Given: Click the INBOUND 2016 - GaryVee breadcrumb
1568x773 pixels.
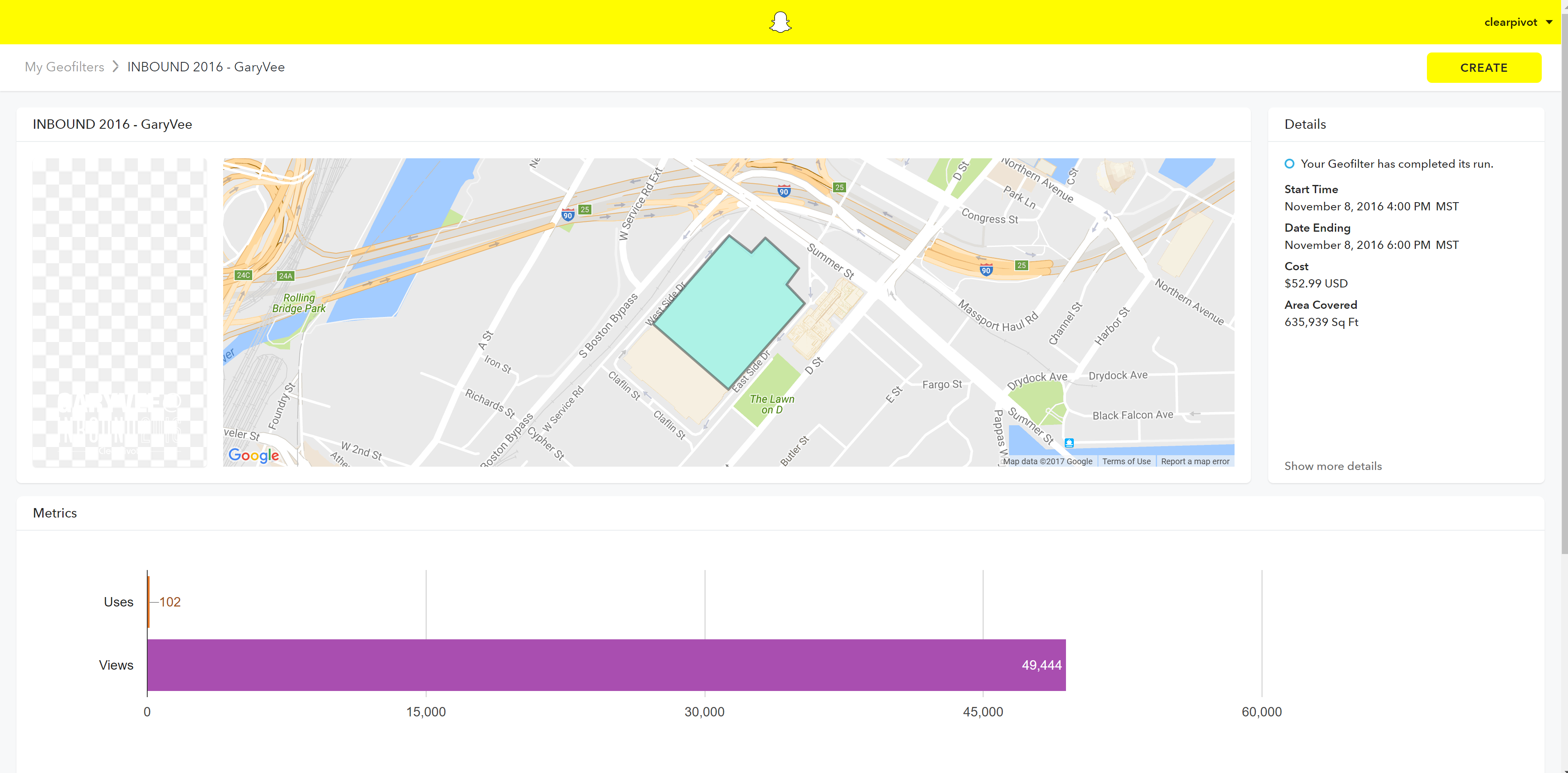Looking at the screenshot, I should (x=206, y=67).
